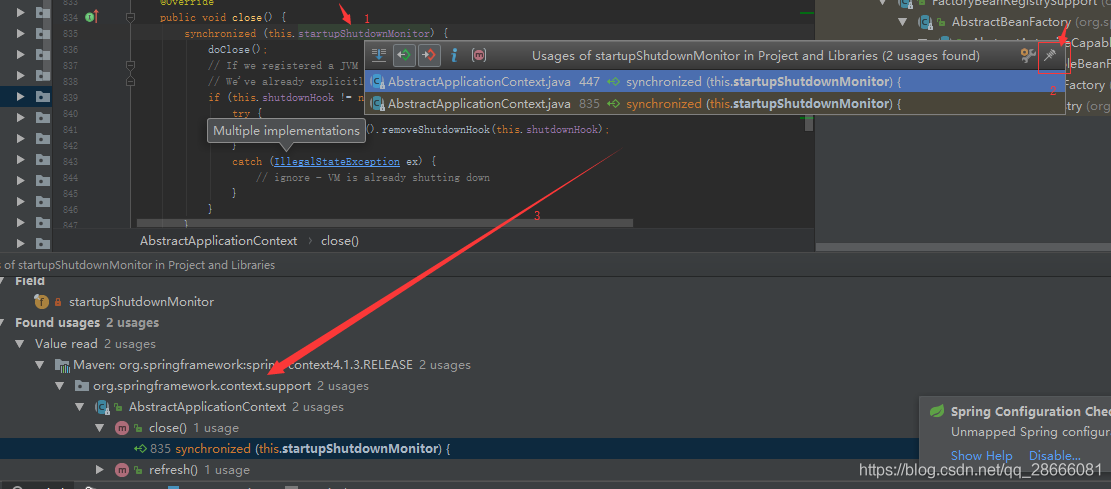Open usages popup settings wrench icon
Image resolution: width=1111 pixels, height=489 pixels.
tap(1028, 55)
